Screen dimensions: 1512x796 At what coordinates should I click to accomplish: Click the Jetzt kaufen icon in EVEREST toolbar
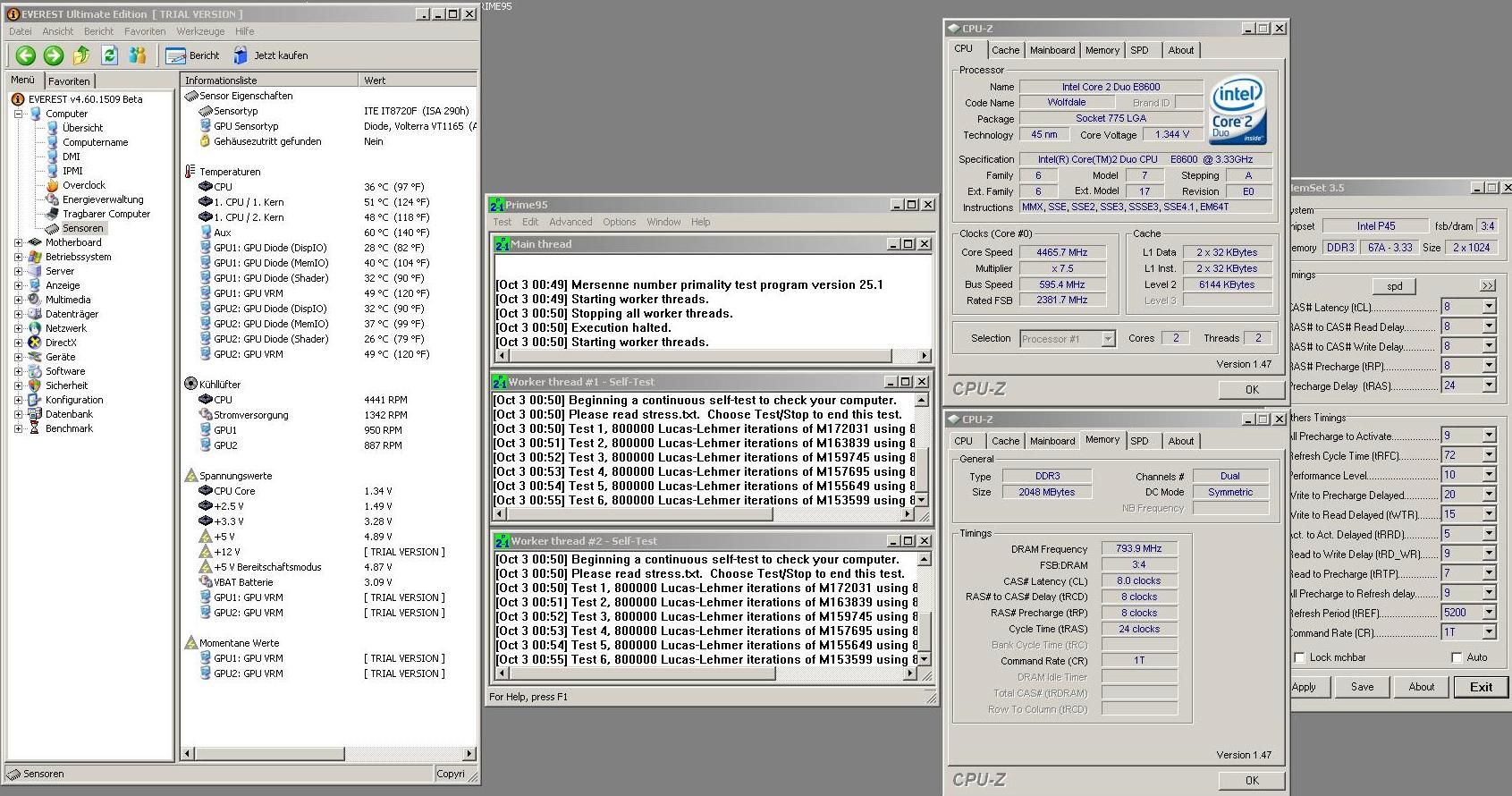click(241, 55)
